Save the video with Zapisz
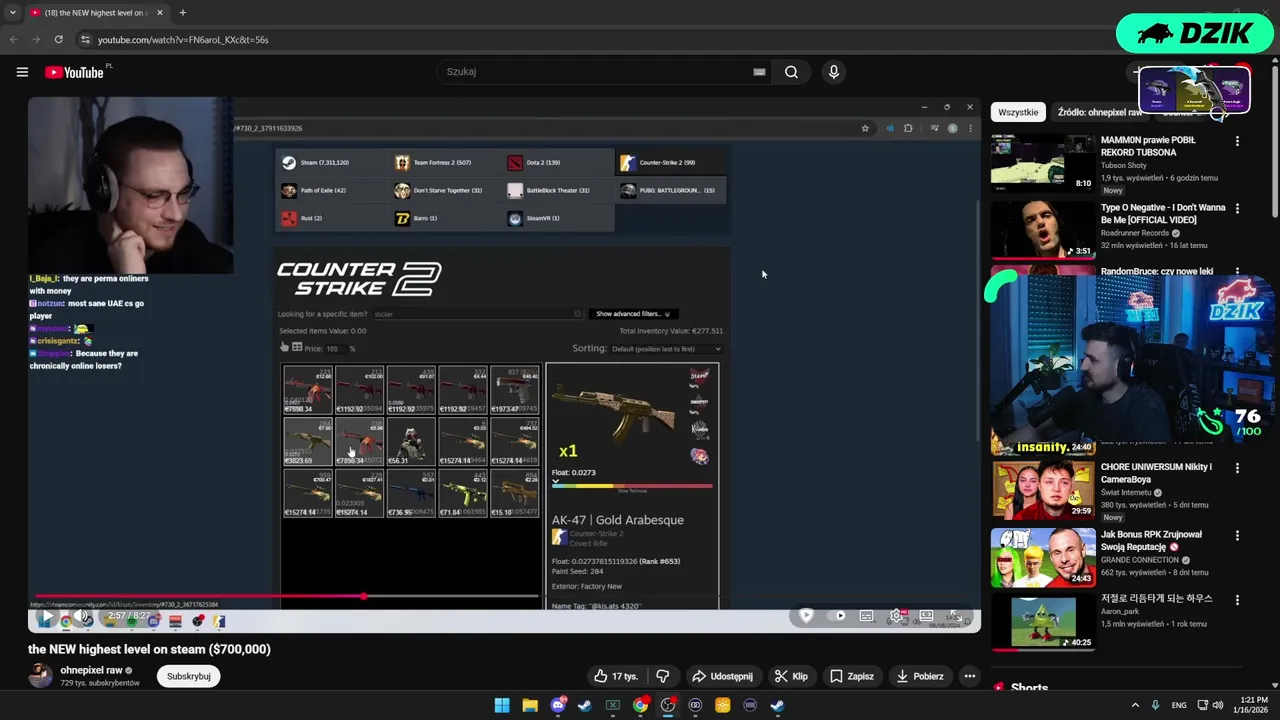 pyautogui.click(x=852, y=676)
